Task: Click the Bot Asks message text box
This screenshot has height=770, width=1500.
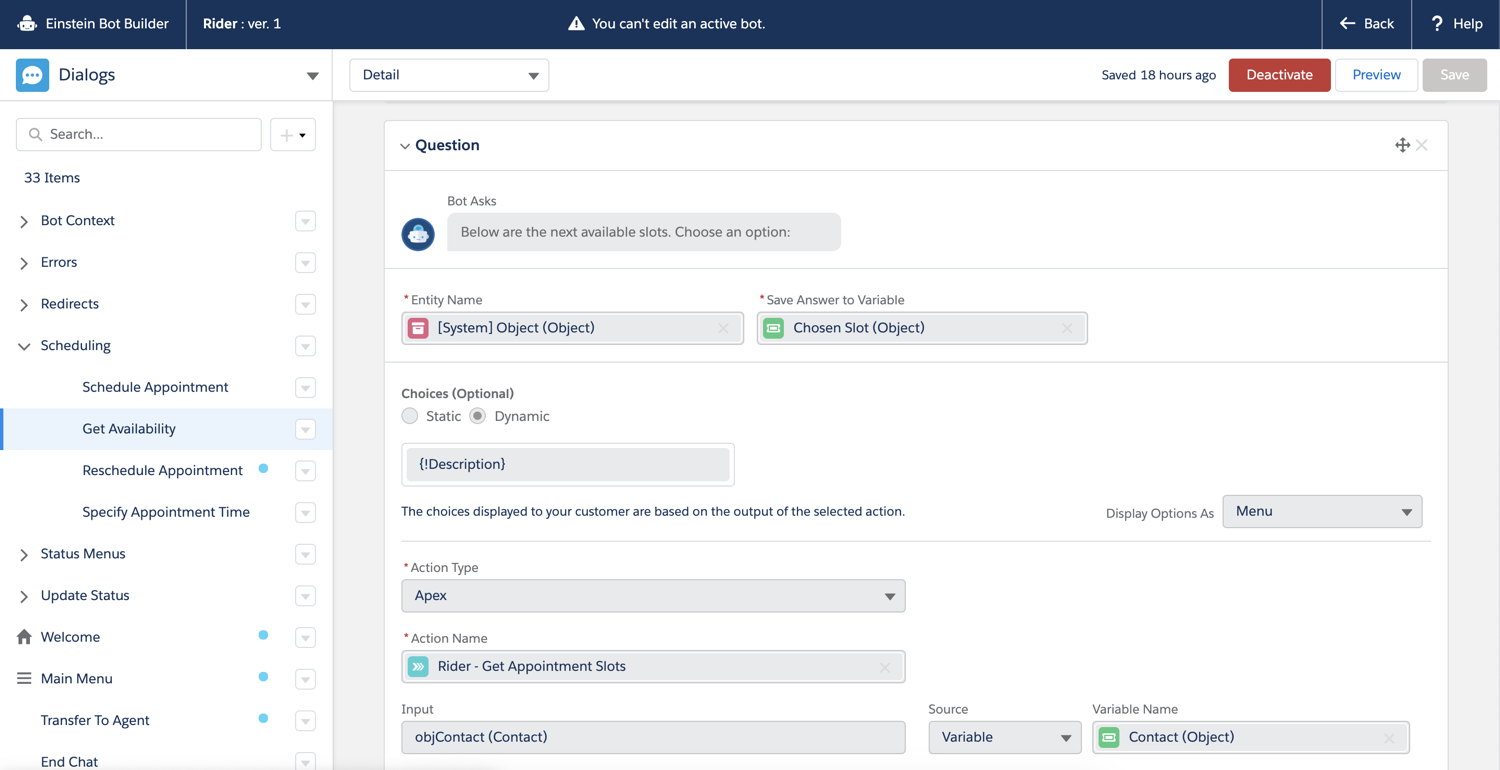Action: point(644,232)
